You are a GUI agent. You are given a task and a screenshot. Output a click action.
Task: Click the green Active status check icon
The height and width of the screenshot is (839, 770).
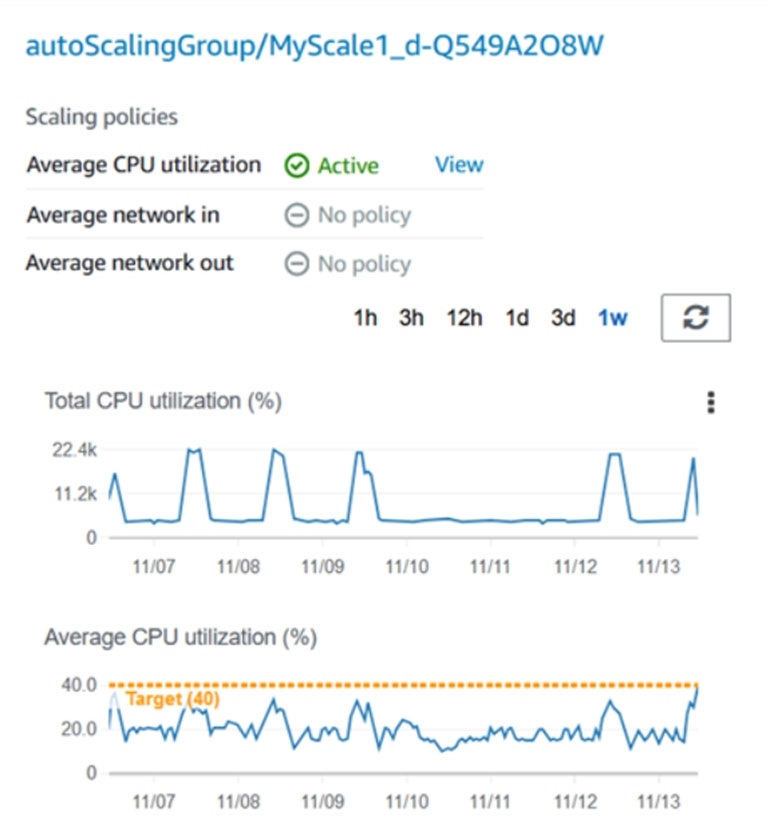(296, 165)
